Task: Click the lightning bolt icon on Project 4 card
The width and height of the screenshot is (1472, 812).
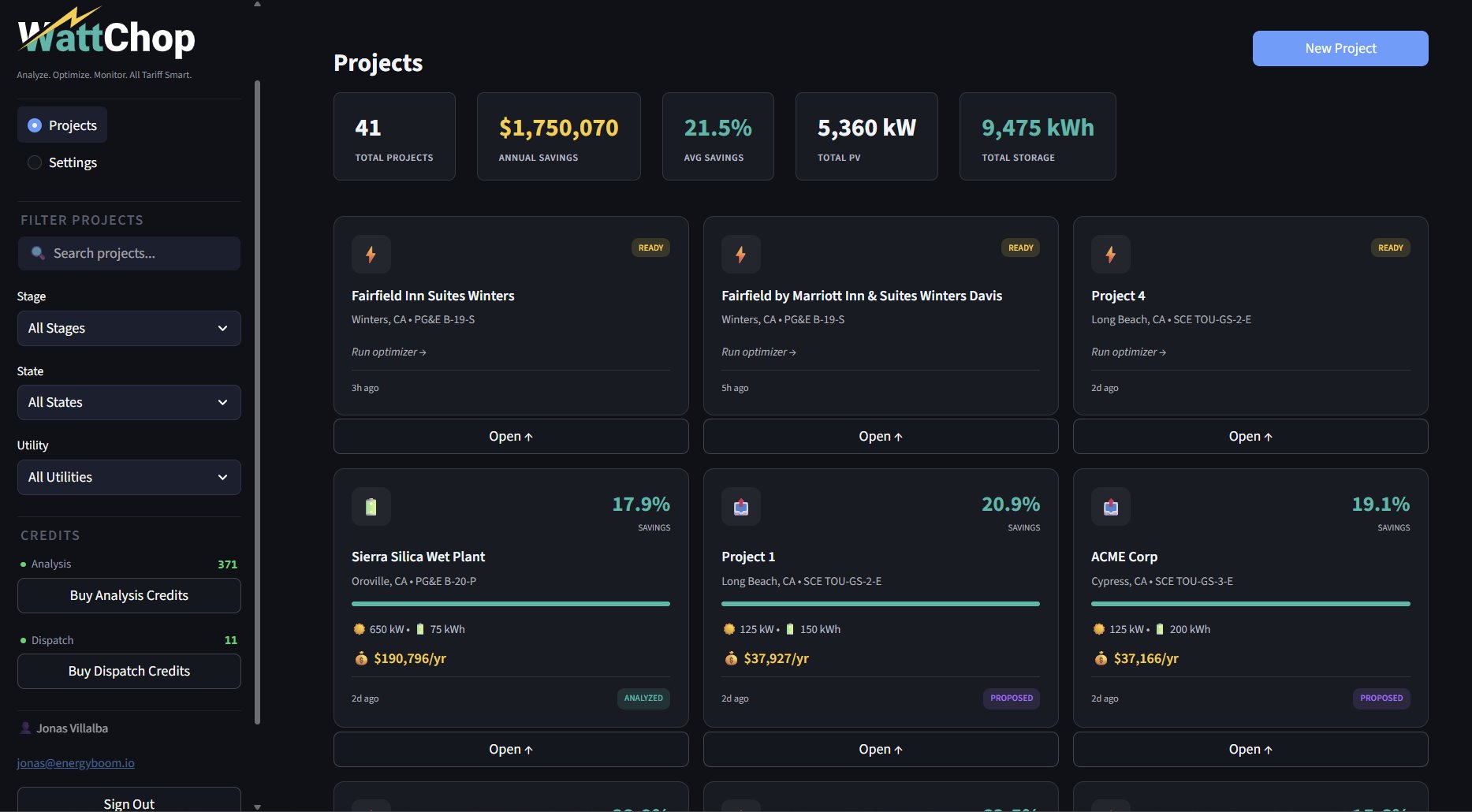Action: (1110, 254)
